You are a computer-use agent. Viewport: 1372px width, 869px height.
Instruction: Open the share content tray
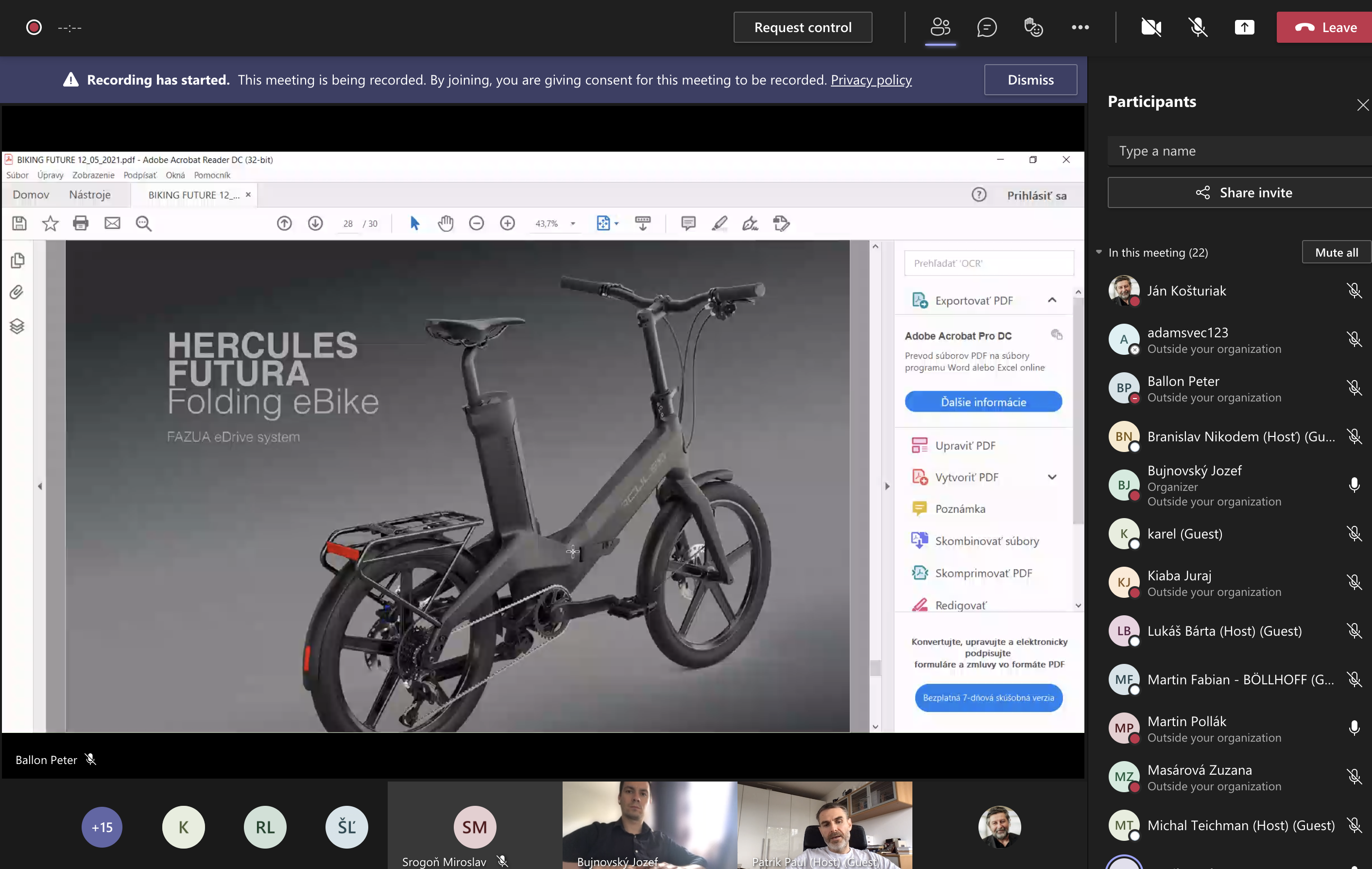1244,27
